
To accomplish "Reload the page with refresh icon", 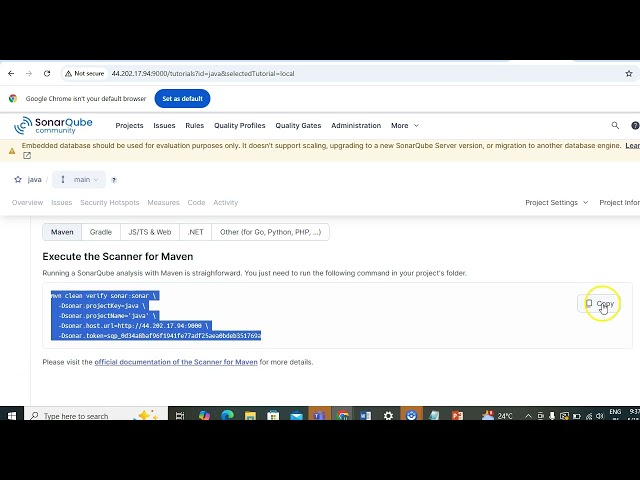I will pos(47,73).
